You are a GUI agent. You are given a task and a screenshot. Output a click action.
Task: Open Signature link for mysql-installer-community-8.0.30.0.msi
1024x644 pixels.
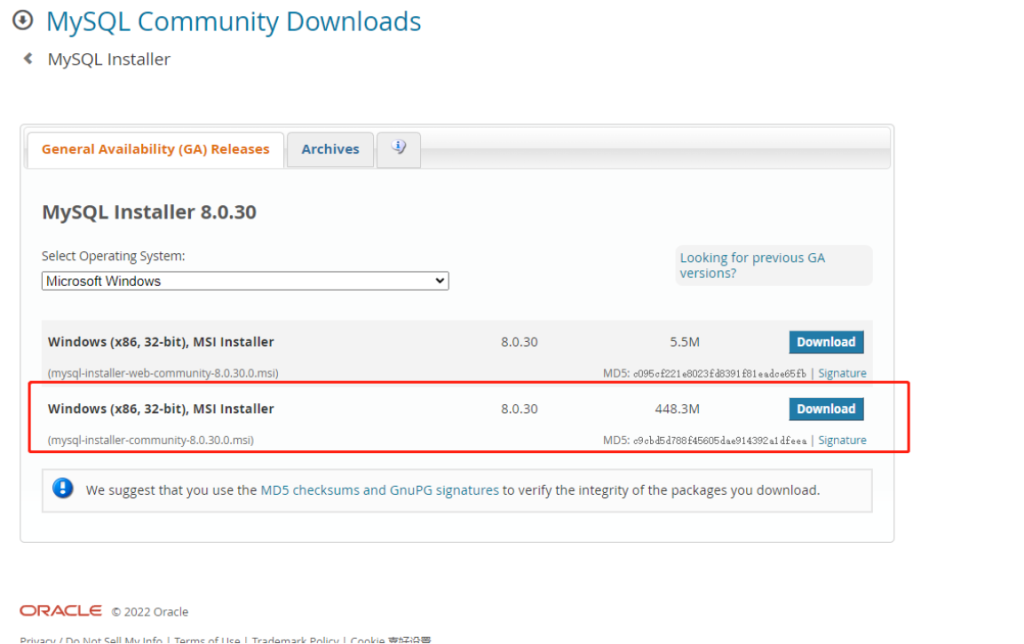(842, 440)
